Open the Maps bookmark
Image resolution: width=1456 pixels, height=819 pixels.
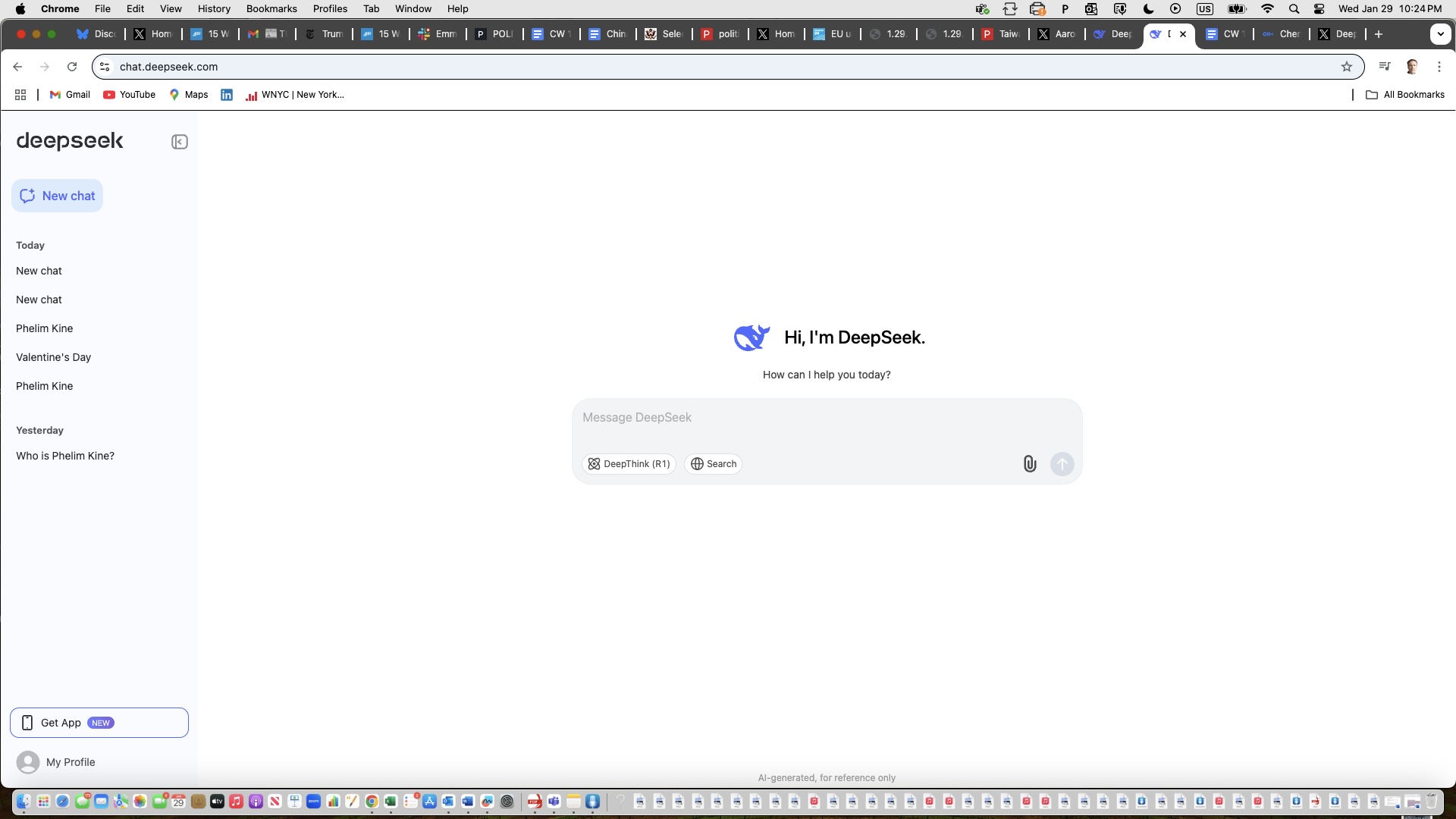189,95
